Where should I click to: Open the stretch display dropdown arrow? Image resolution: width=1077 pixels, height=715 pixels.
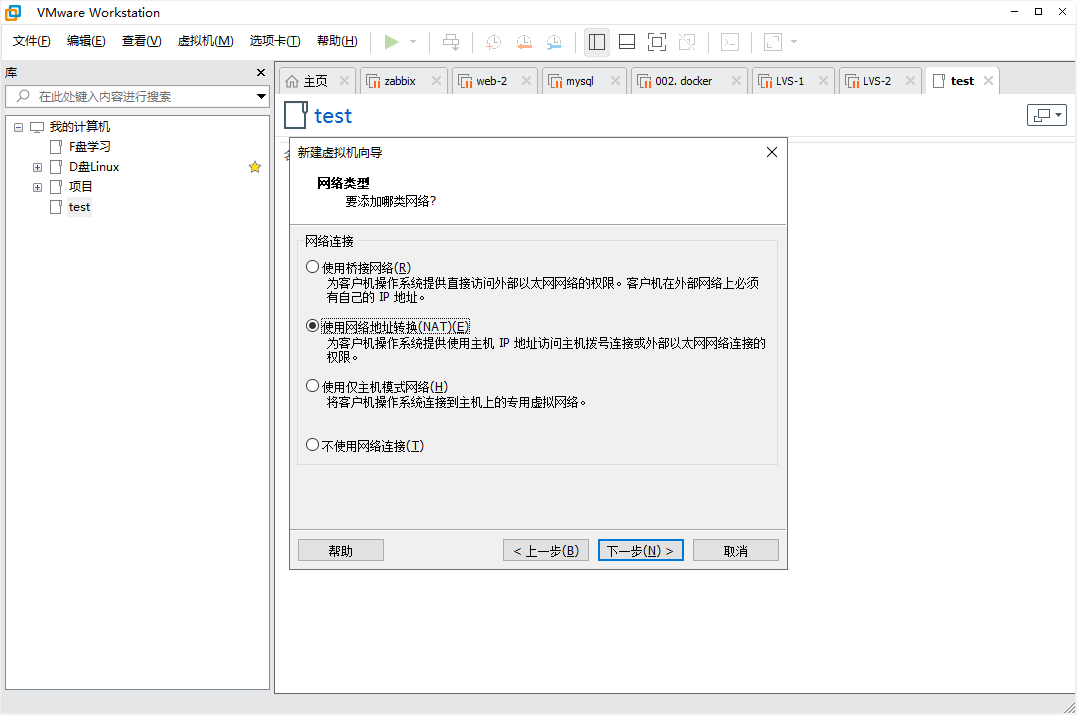[x=794, y=42]
